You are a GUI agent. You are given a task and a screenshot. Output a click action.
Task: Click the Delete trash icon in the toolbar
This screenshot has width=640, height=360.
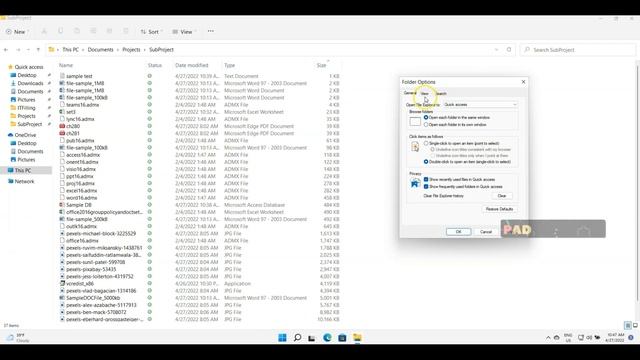pyautogui.click(x=126, y=31)
